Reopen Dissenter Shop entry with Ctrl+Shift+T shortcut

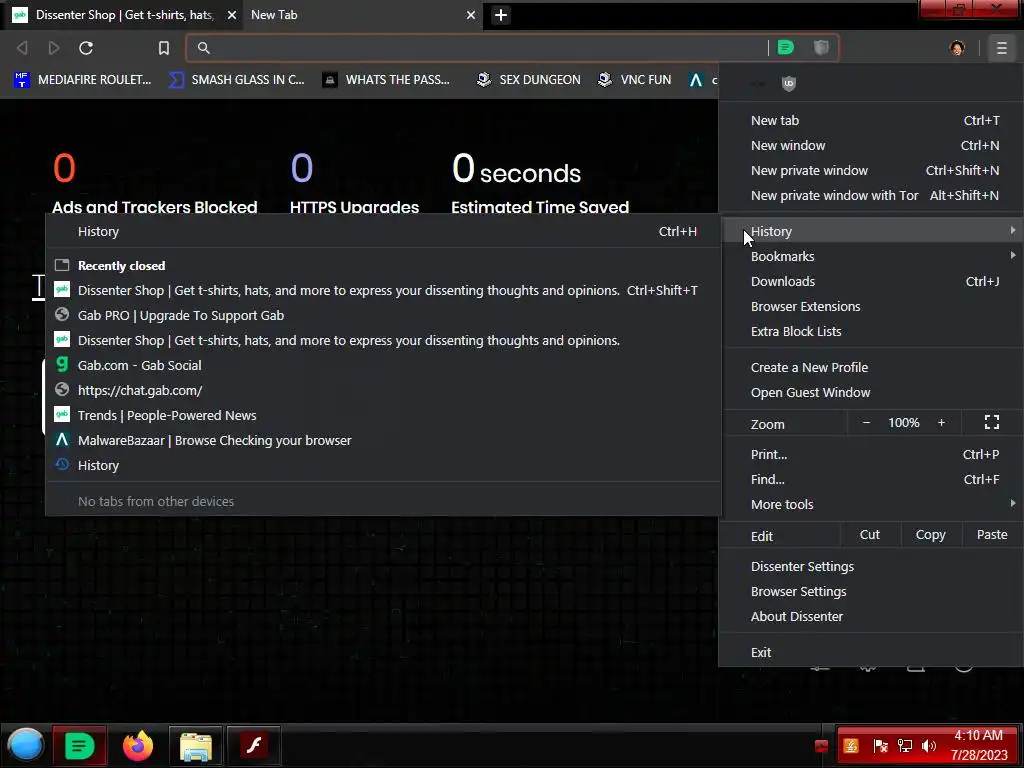(383, 290)
